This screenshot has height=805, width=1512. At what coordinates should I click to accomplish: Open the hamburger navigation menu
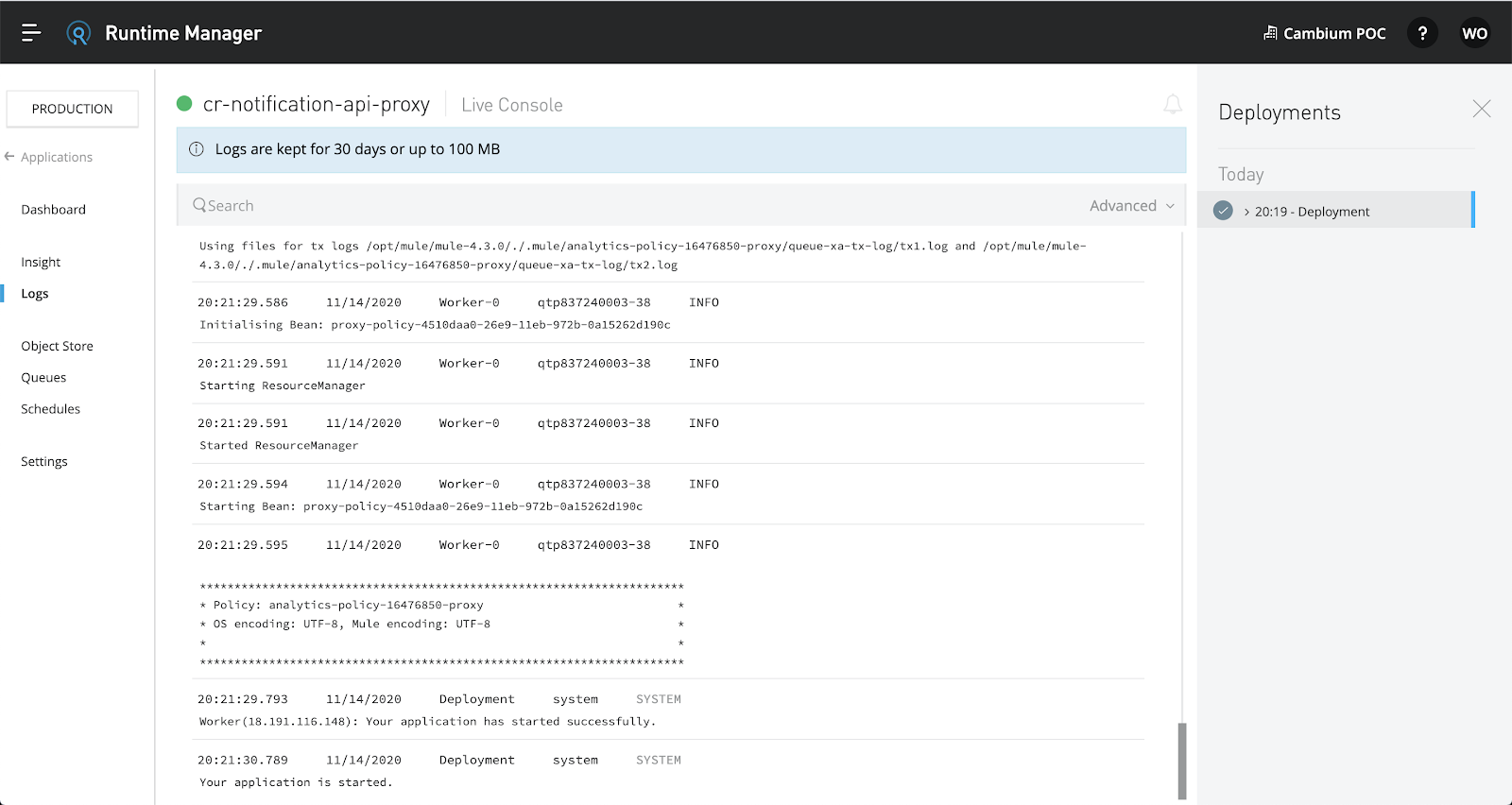(x=31, y=33)
